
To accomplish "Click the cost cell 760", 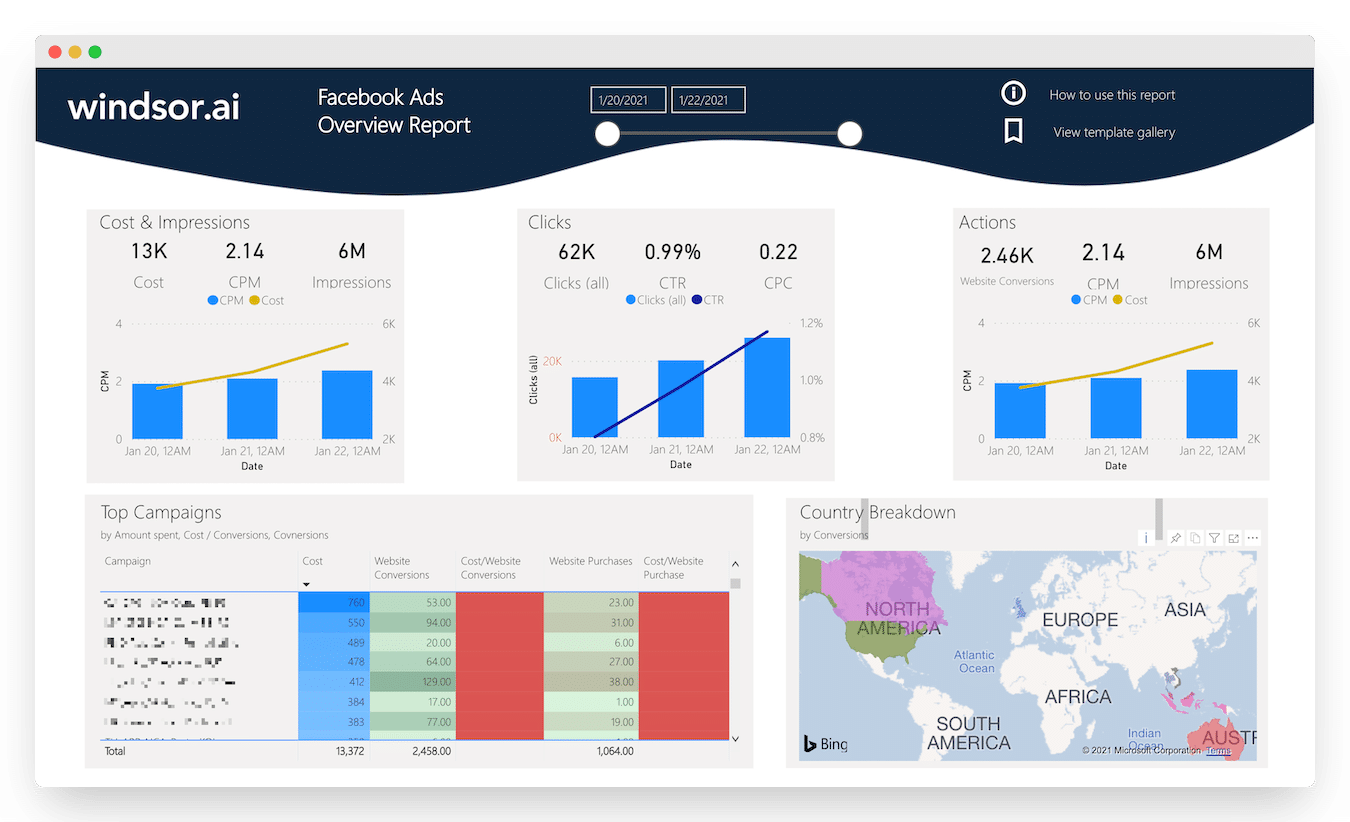I will pos(333,602).
